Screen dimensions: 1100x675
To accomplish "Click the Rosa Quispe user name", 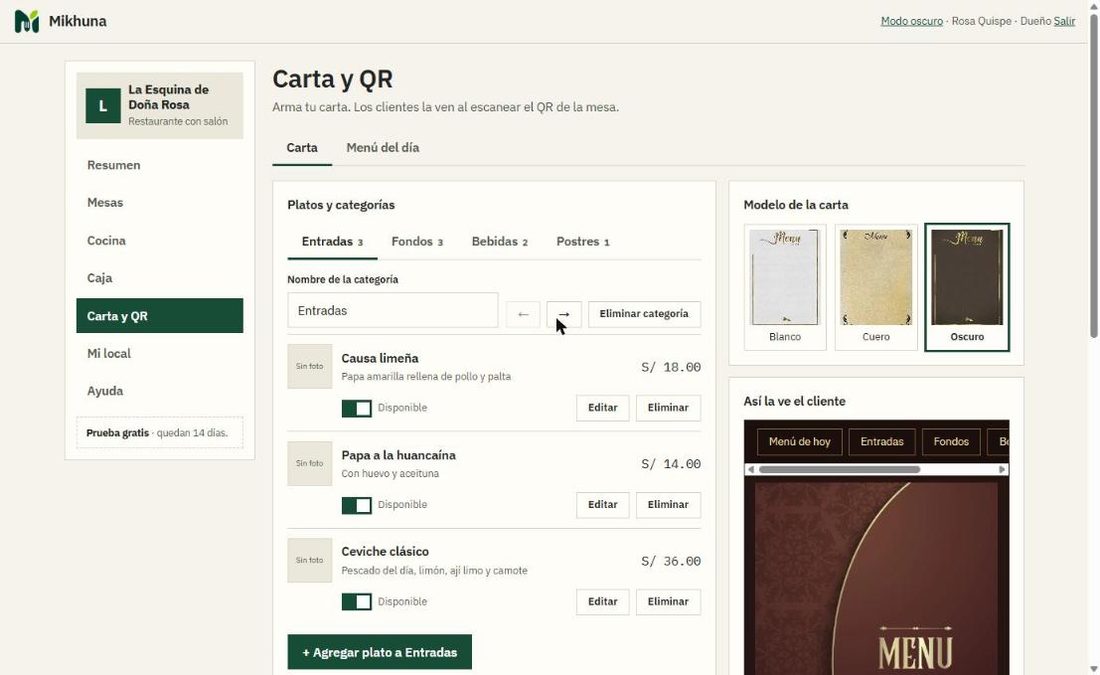I will pyautogui.click(x=981, y=21).
